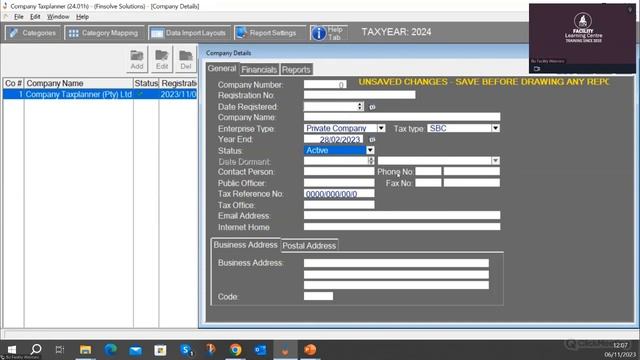Image resolution: width=640 pixels, height=360 pixels.
Task: Select Business Address tab
Action: (245, 244)
